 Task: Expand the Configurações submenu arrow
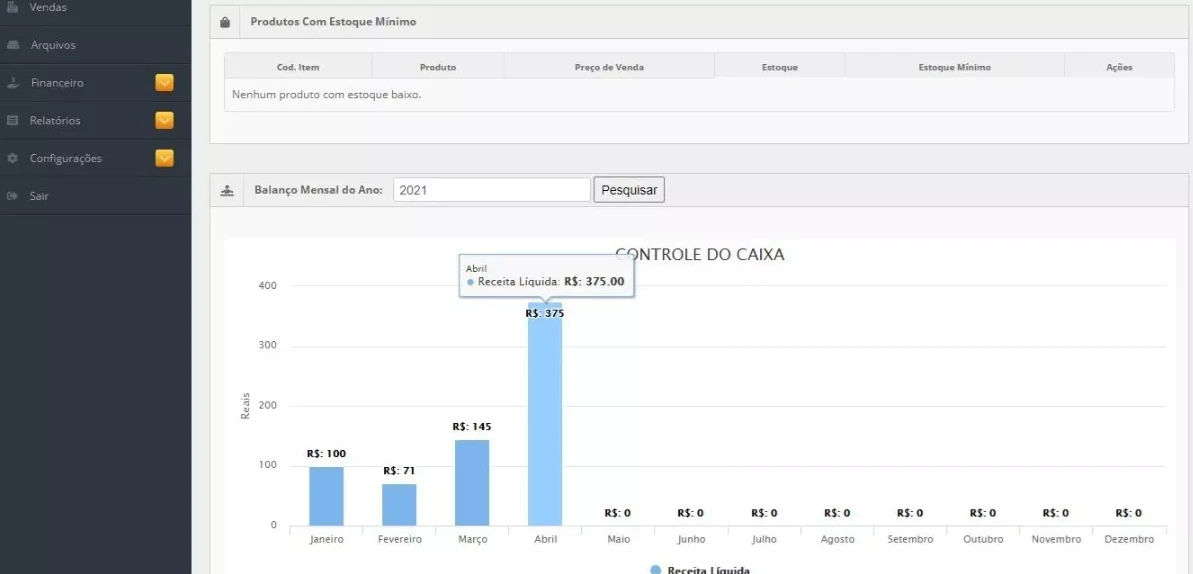coord(165,158)
